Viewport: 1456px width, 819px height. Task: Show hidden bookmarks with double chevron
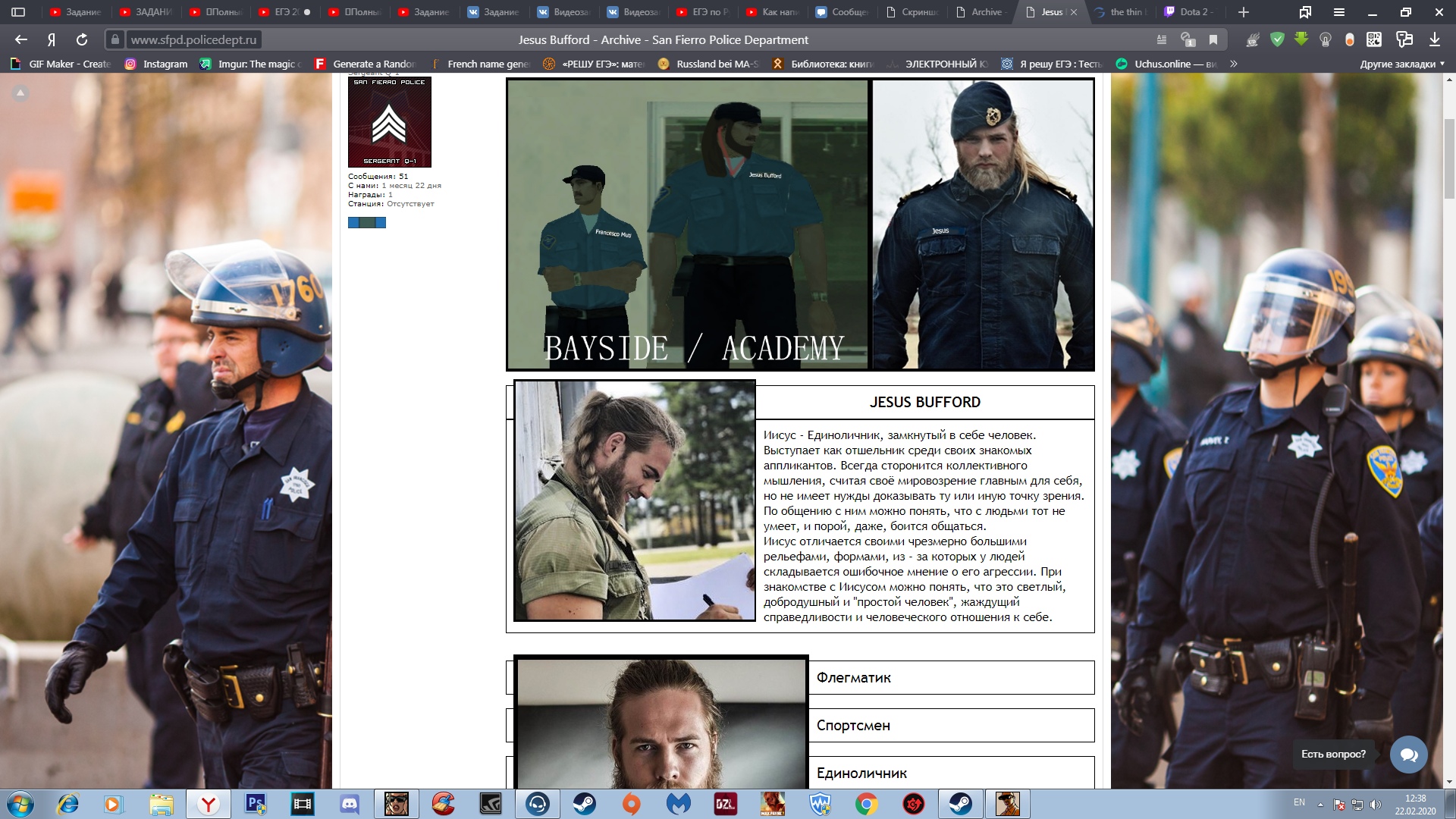[x=1234, y=64]
